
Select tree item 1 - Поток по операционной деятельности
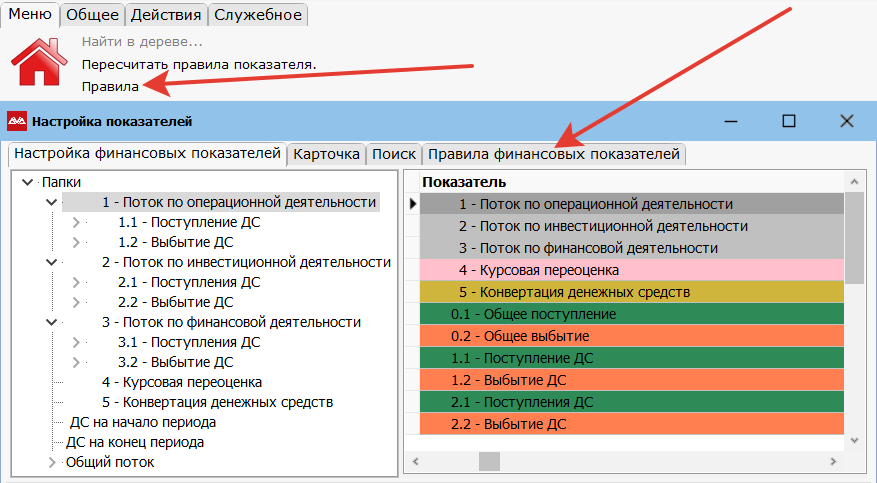click(x=239, y=202)
